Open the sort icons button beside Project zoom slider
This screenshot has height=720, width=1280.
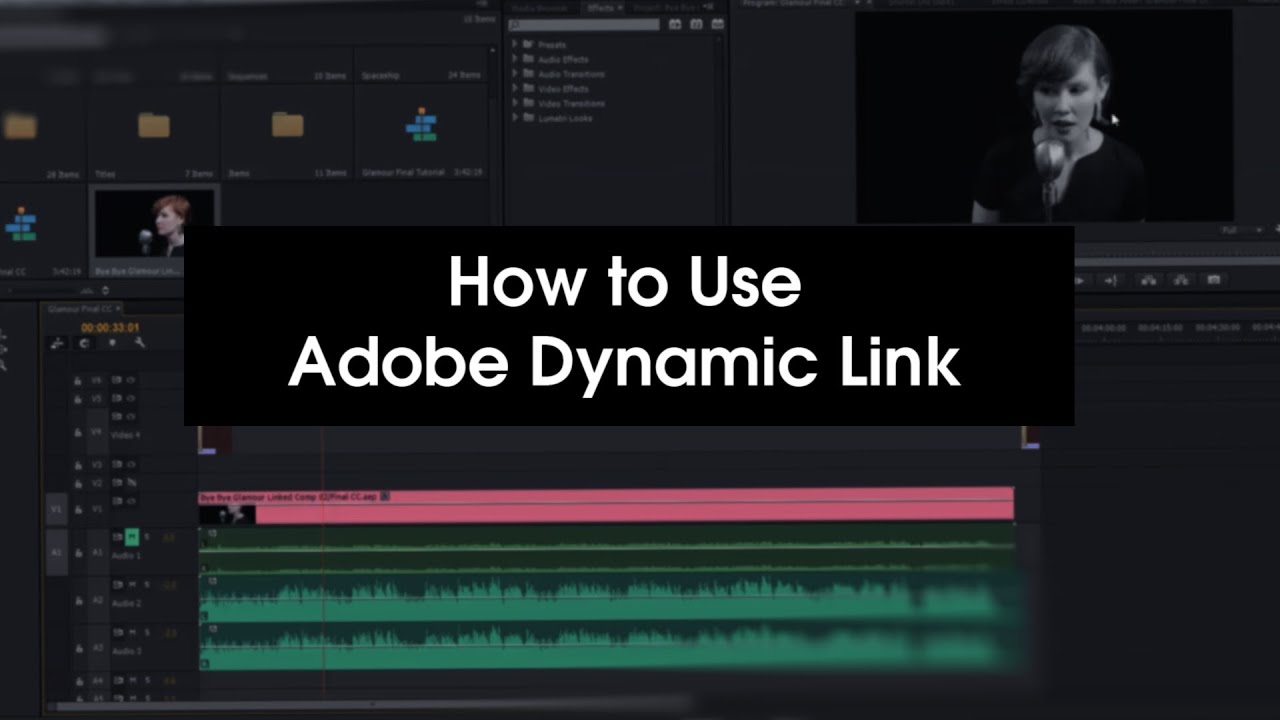coord(106,290)
